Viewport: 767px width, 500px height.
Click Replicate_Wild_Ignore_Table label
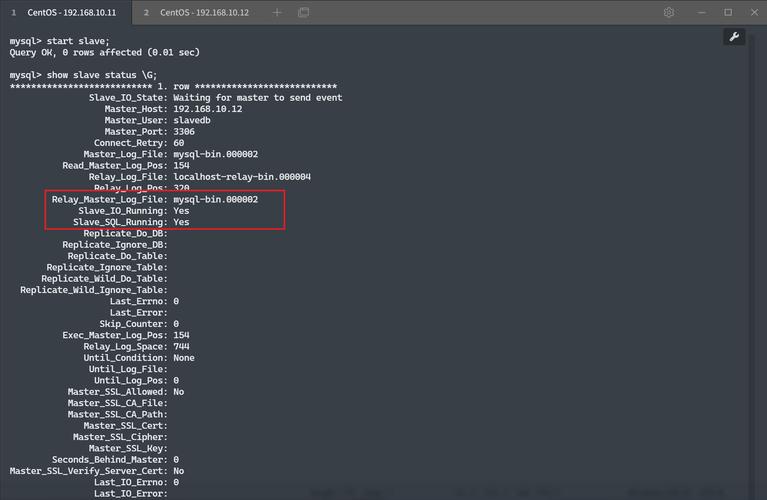(94, 290)
